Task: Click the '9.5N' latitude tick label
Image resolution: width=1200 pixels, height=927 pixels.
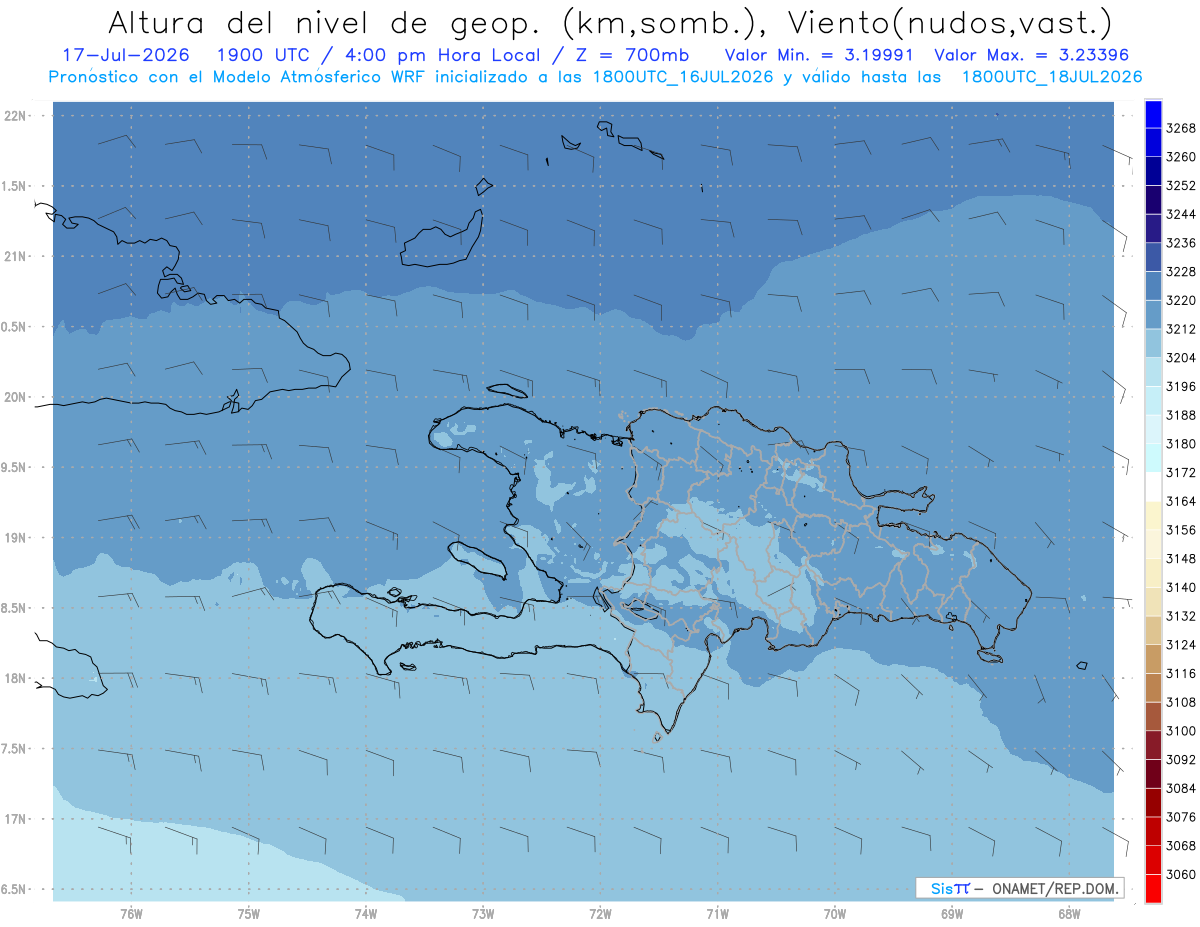Action: point(13,467)
